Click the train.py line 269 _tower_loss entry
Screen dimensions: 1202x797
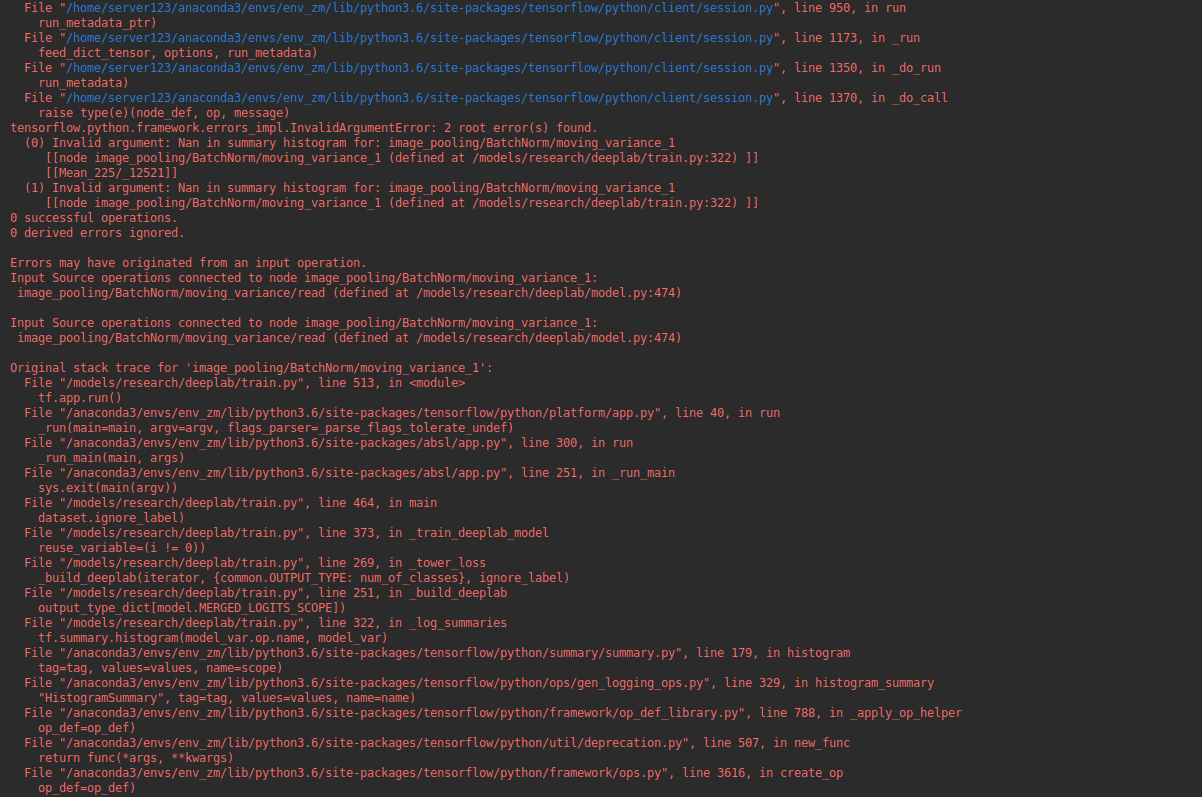255,562
